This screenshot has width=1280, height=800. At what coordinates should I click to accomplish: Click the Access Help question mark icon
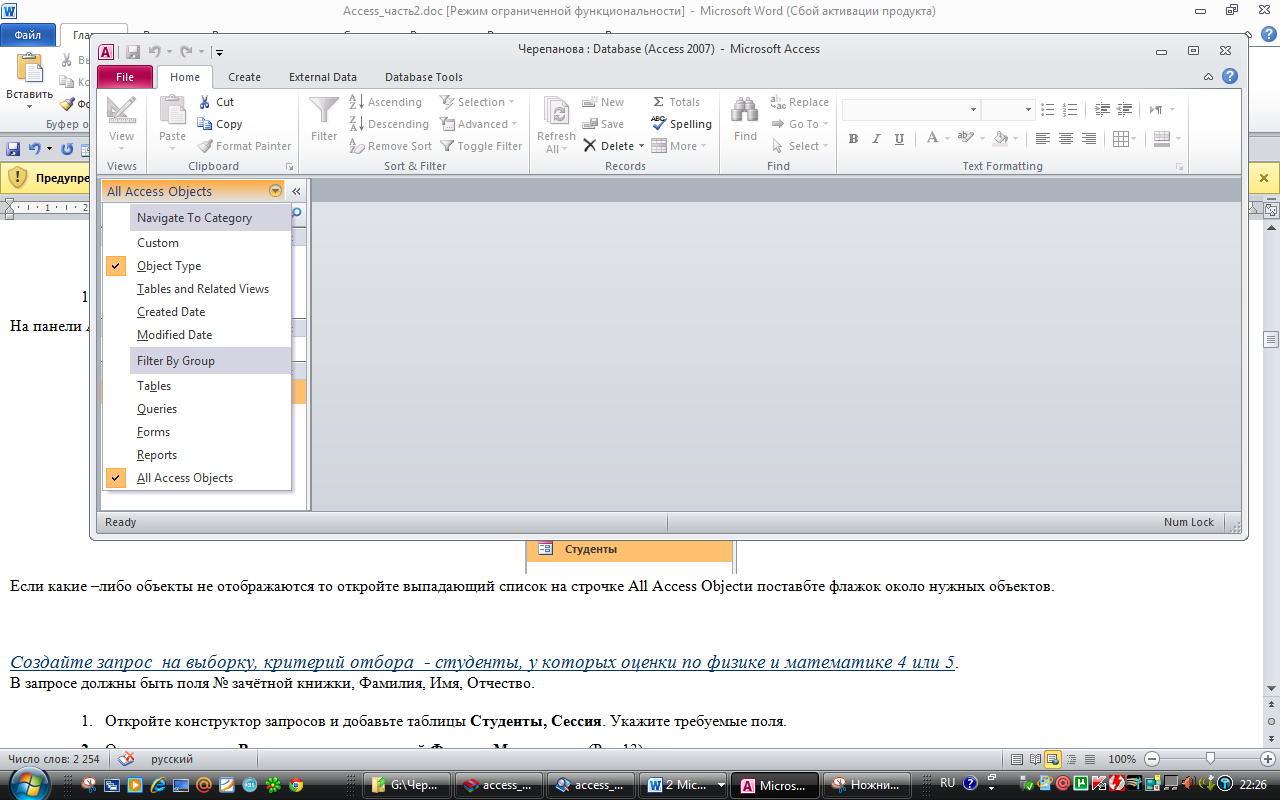tap(1230, 76)
